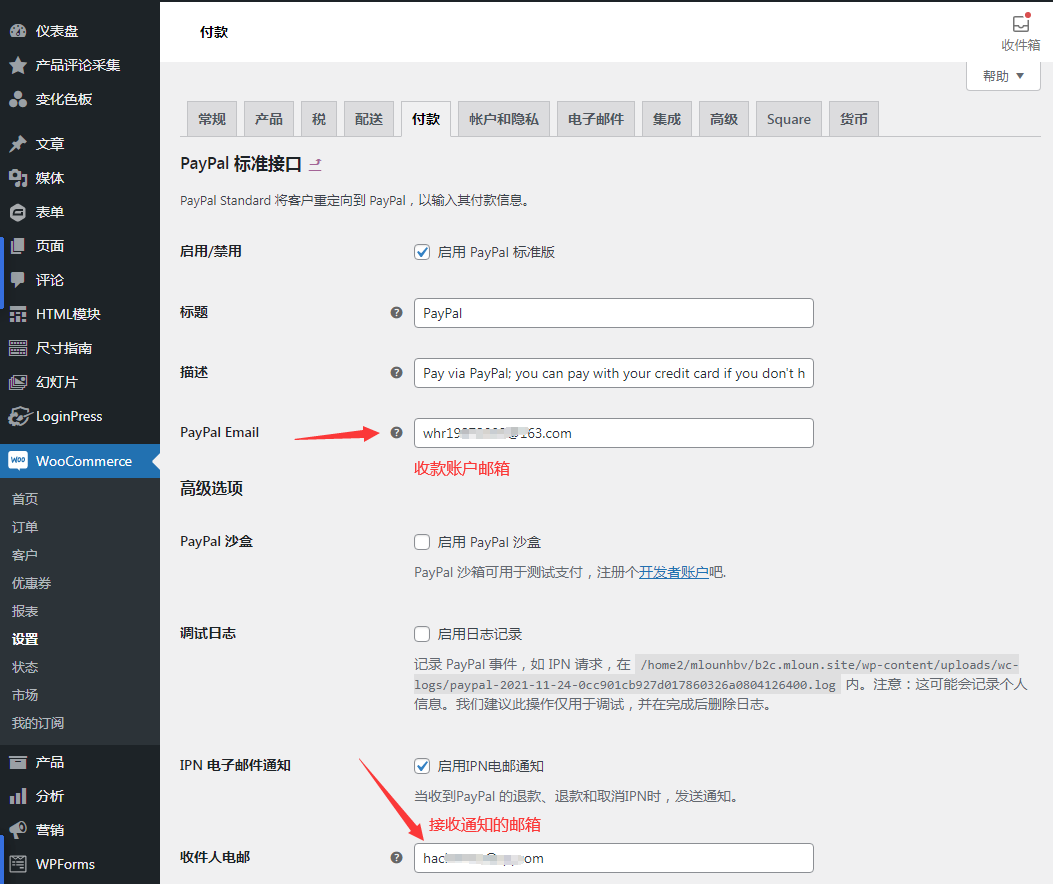Go to WooCommerce 首页 submenu
This screenshot has width=1053, height=884.
(x=26, y=498)
